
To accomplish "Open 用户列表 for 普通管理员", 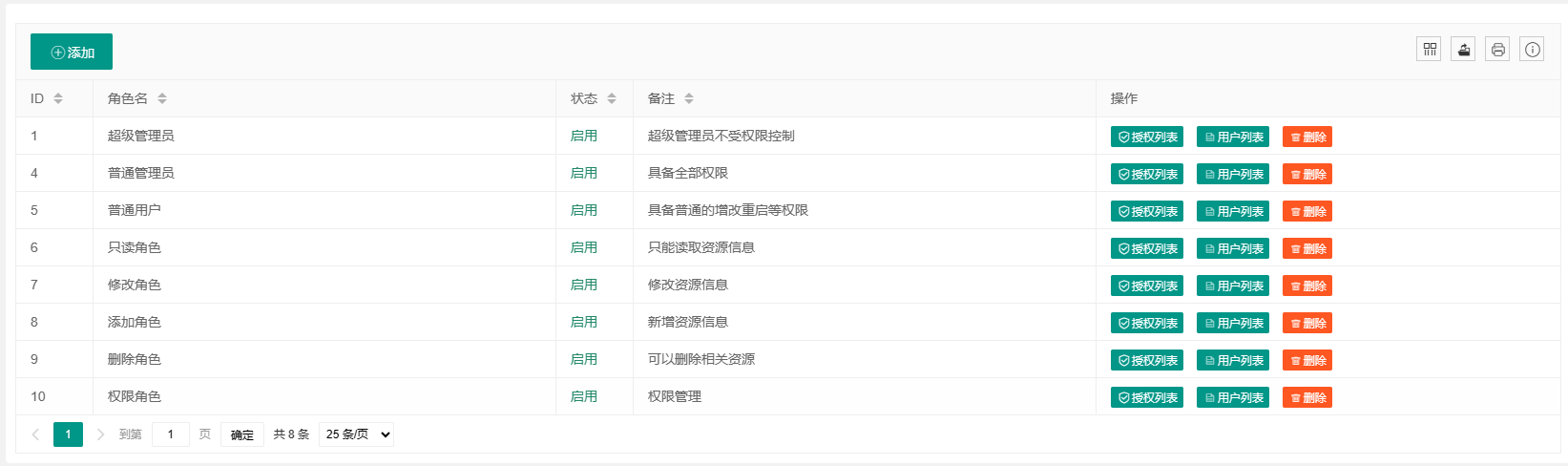I will (x=1233, y=174).
